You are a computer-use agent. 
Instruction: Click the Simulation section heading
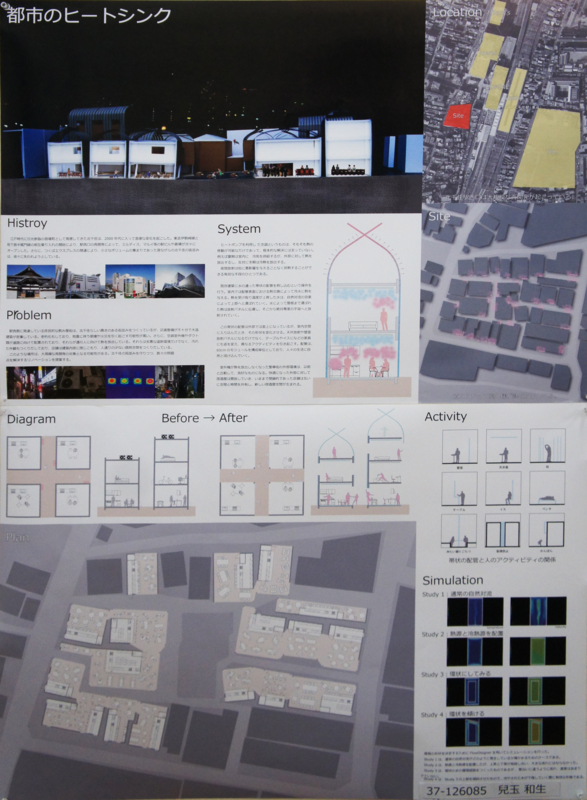coord(453,581)
